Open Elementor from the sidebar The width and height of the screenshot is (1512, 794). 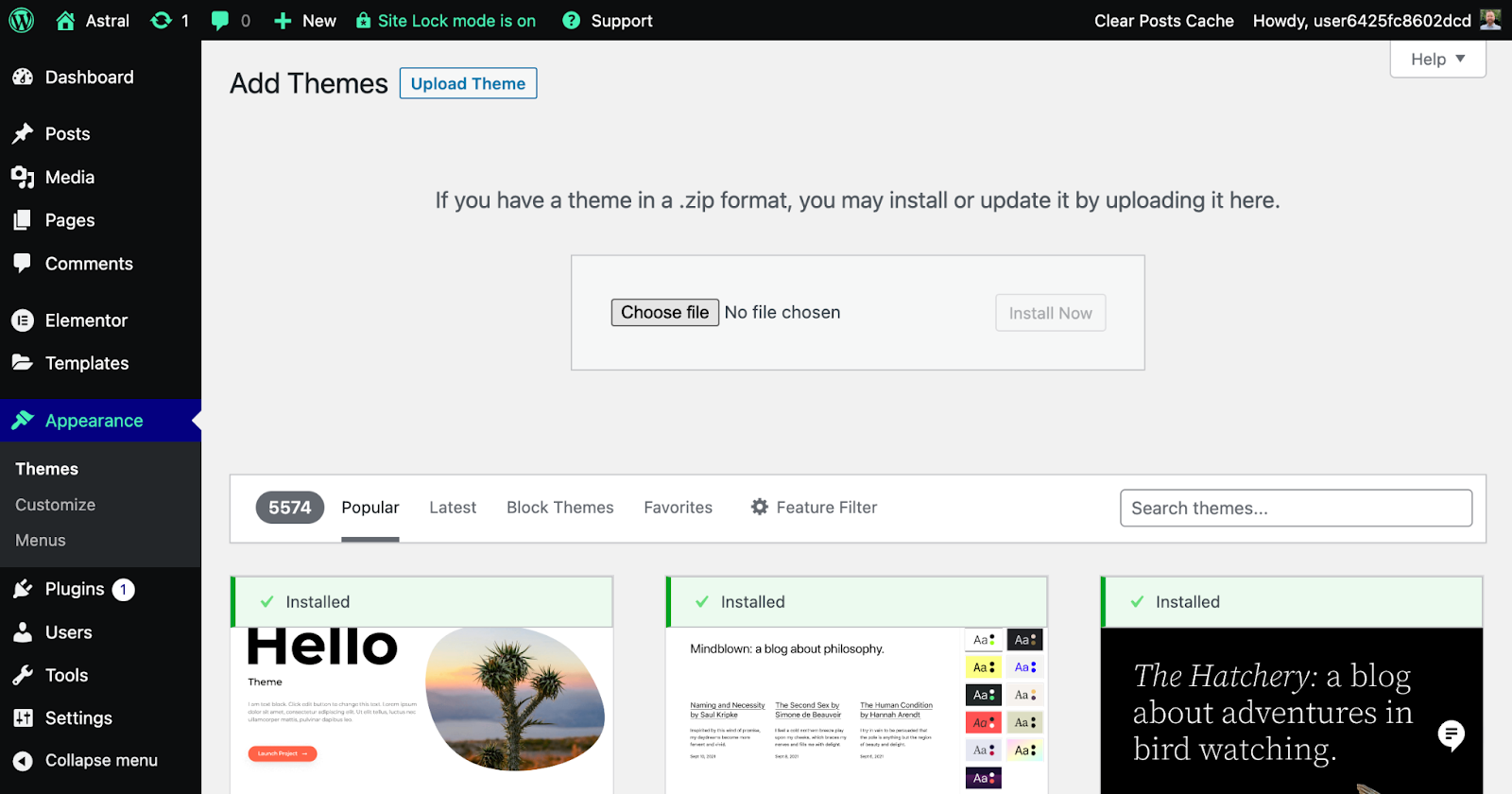coord(86,320)
